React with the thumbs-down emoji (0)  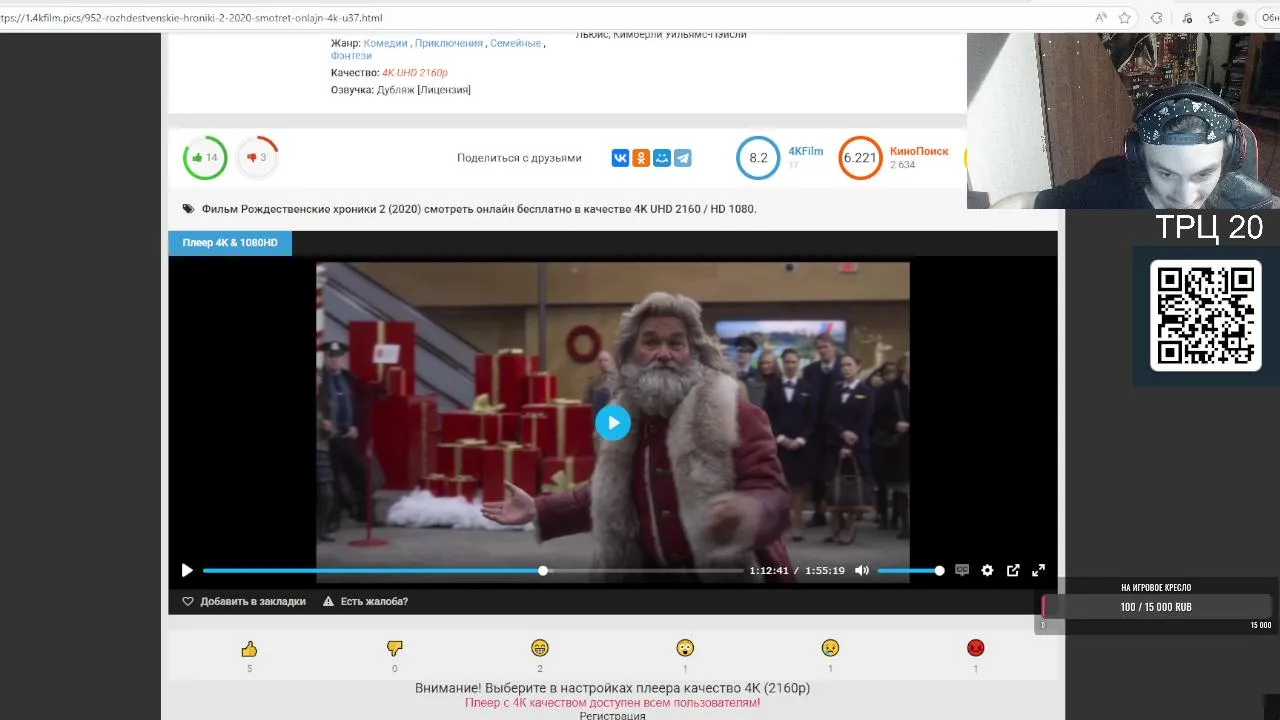pyautogui.click(x=394, y=648)
